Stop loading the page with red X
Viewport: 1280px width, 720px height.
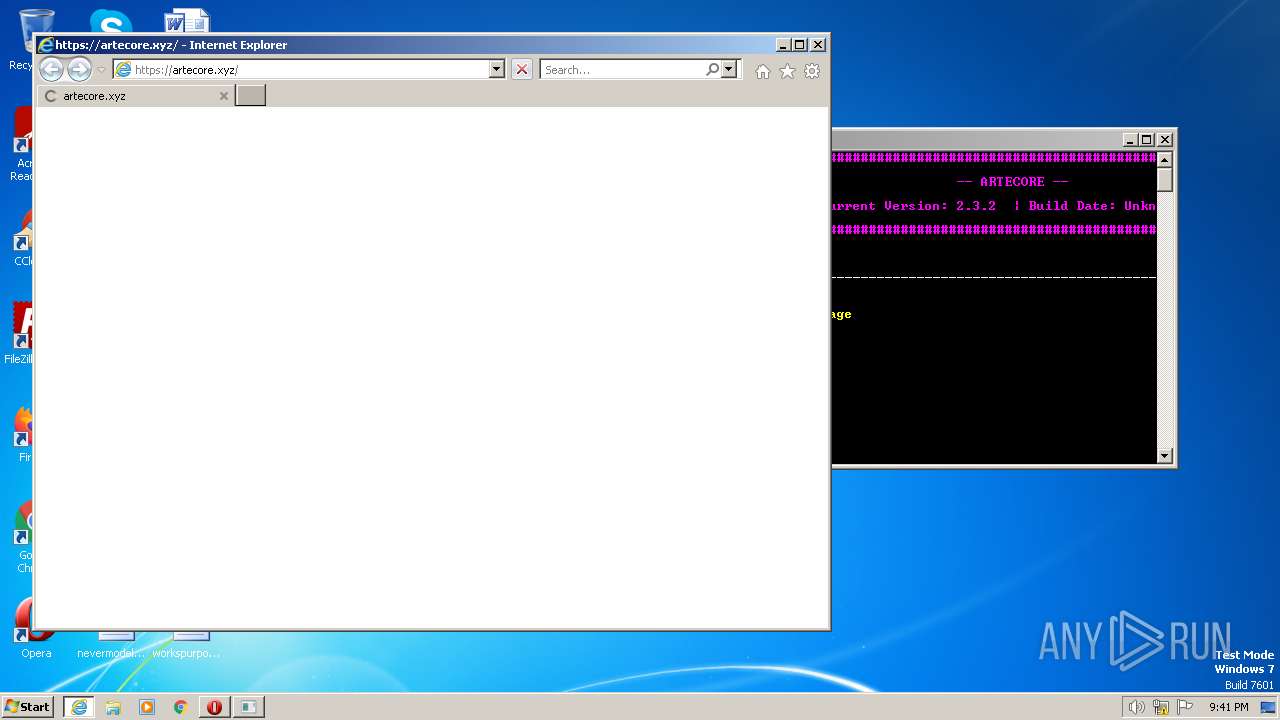[x=522, y=70]
